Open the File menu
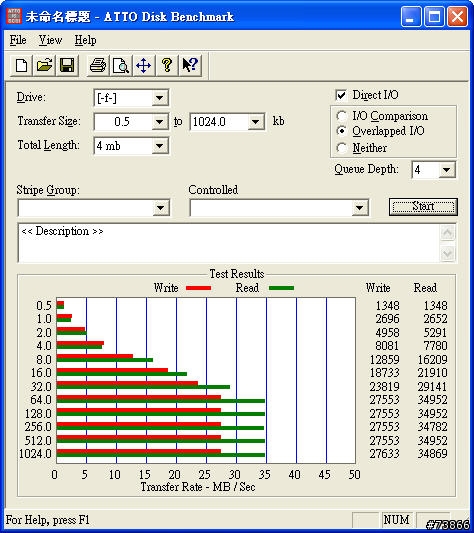 point(18,40)
